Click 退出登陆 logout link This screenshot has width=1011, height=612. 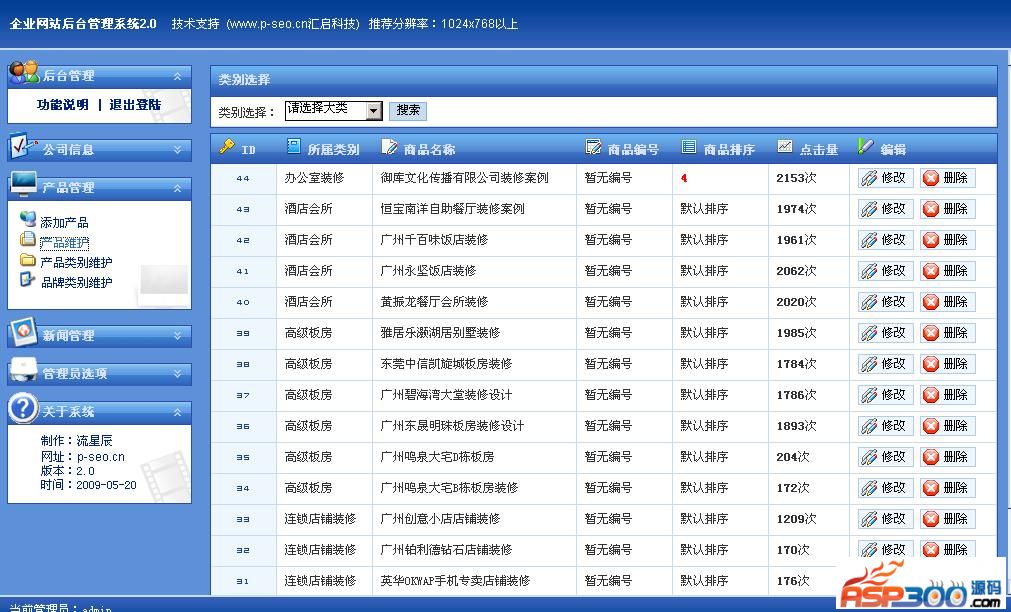pos(135,105)
